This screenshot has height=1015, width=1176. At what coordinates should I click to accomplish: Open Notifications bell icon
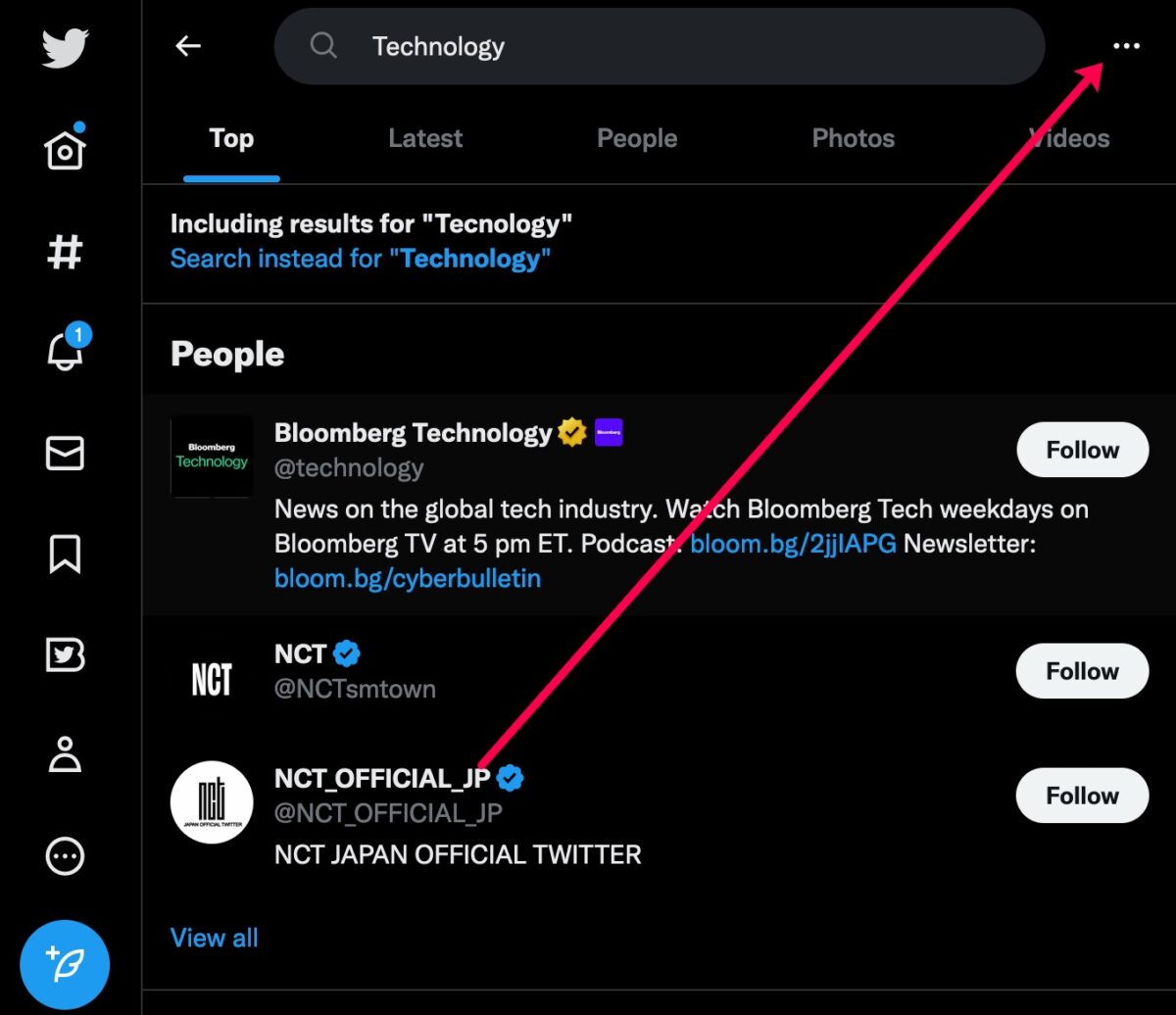coord(66,350)
